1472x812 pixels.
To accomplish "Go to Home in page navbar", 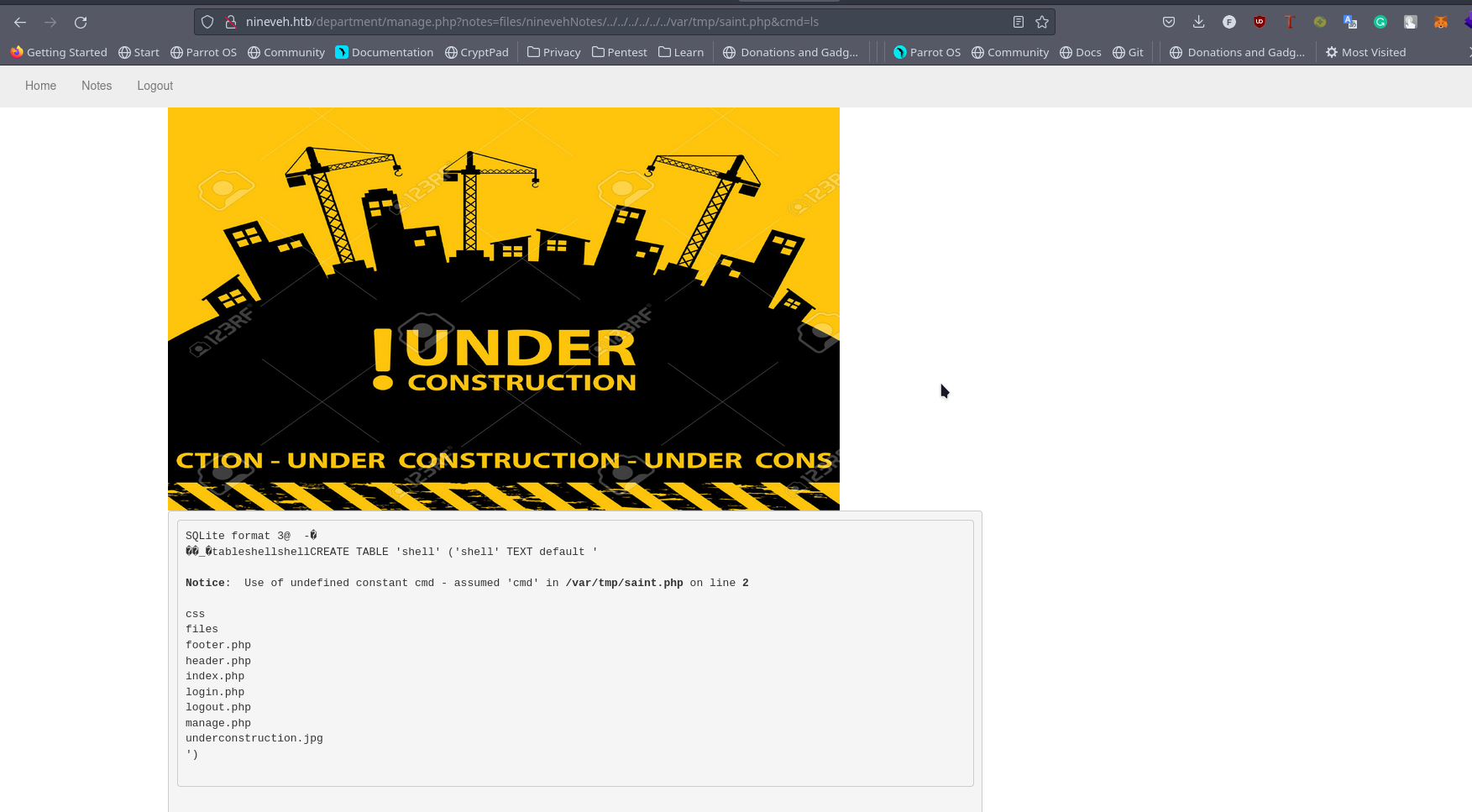I will 40,86.
